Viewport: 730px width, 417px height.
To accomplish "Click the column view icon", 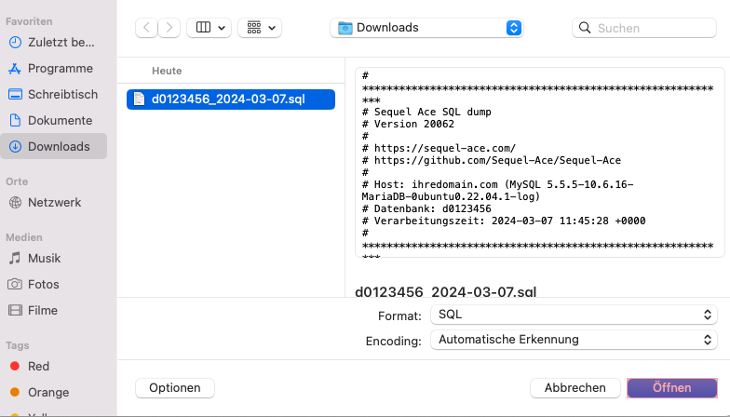I will pyautogui.click(x=203, y=27).
